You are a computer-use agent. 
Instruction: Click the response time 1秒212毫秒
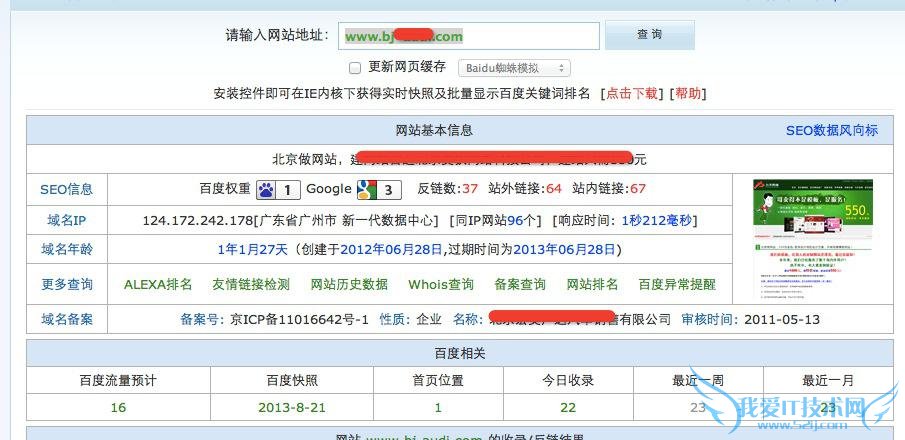(x=656, y=221)
